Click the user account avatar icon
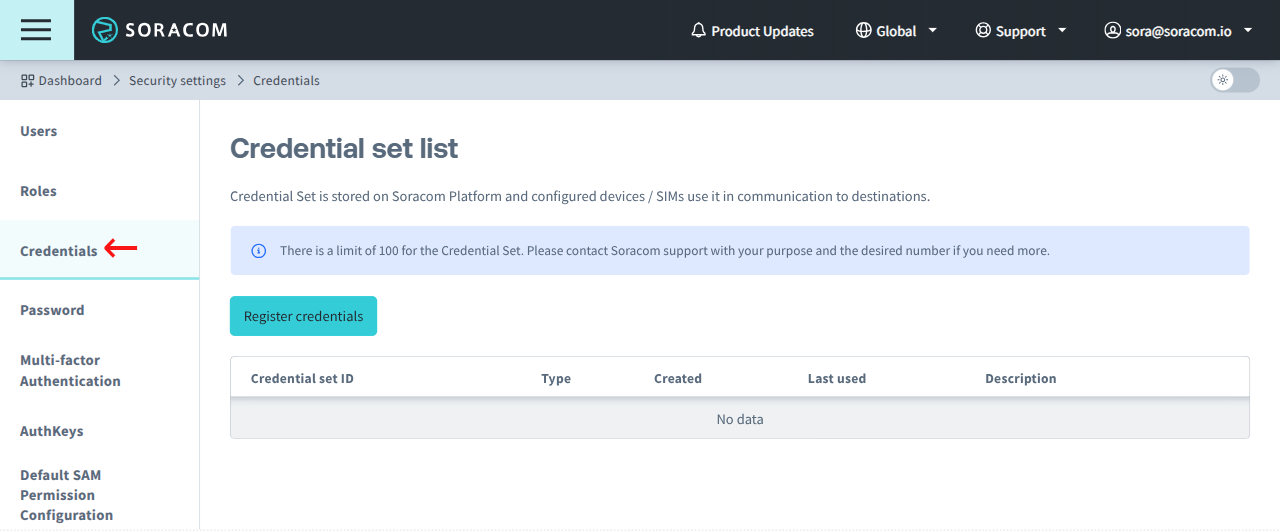 coord(1112,31)
